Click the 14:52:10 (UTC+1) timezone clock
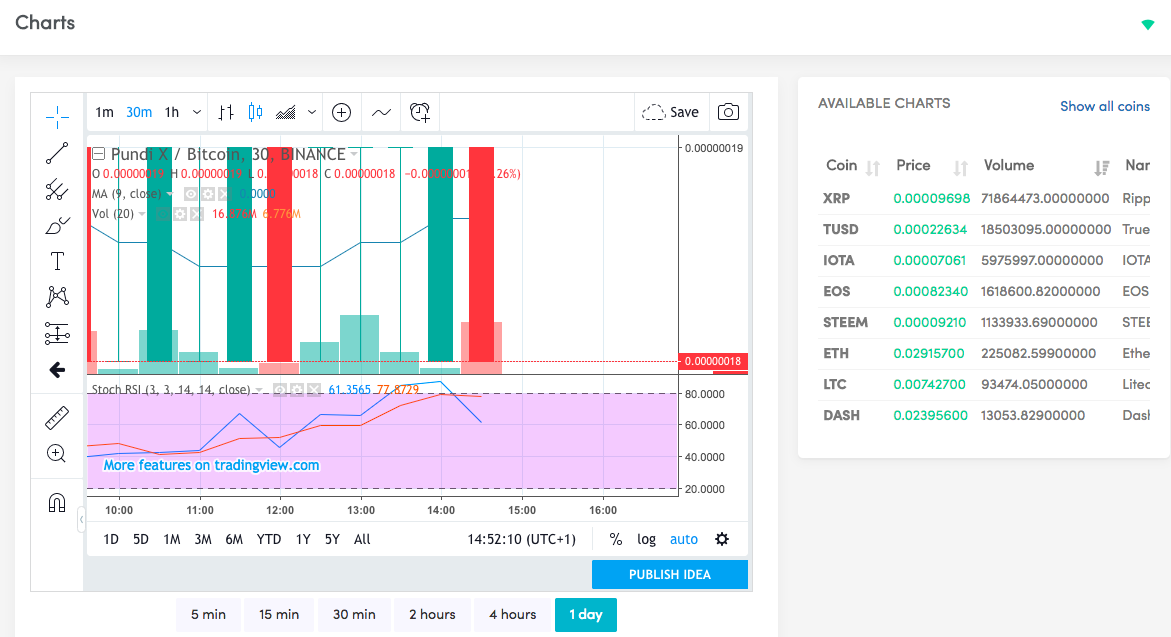 tap(522, 539)
